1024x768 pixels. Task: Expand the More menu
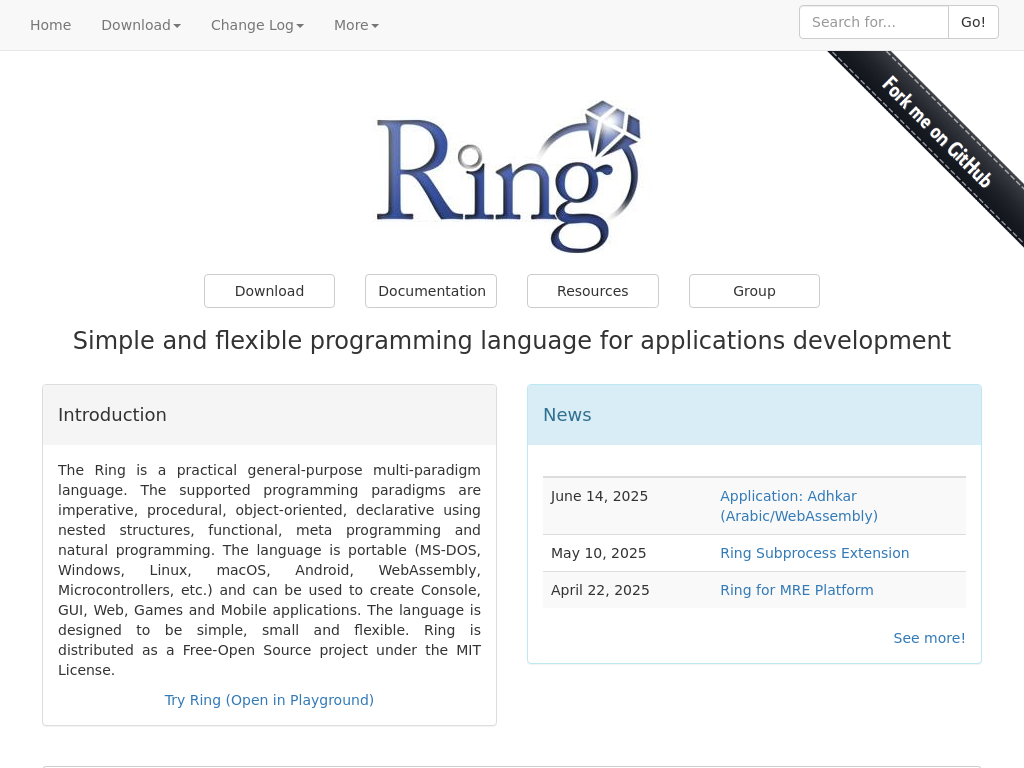coord(356,25)
